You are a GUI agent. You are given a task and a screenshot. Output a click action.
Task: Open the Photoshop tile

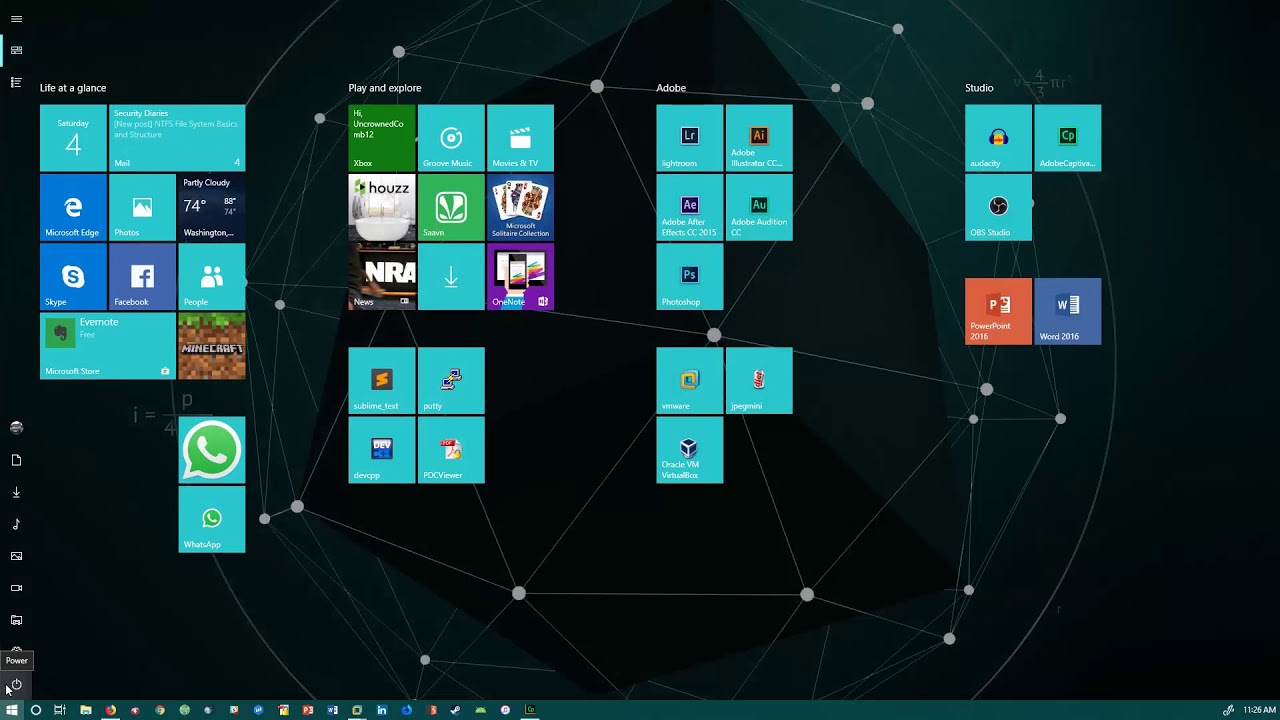pos(689,277)
